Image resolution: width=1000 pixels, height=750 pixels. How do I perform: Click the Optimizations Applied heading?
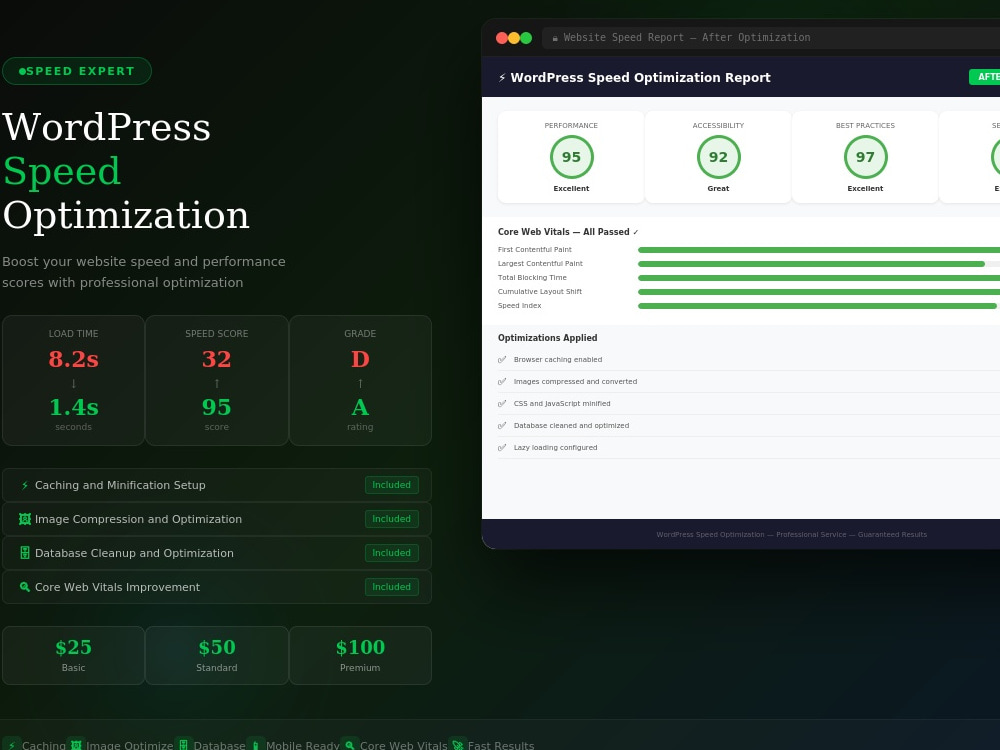548,338
